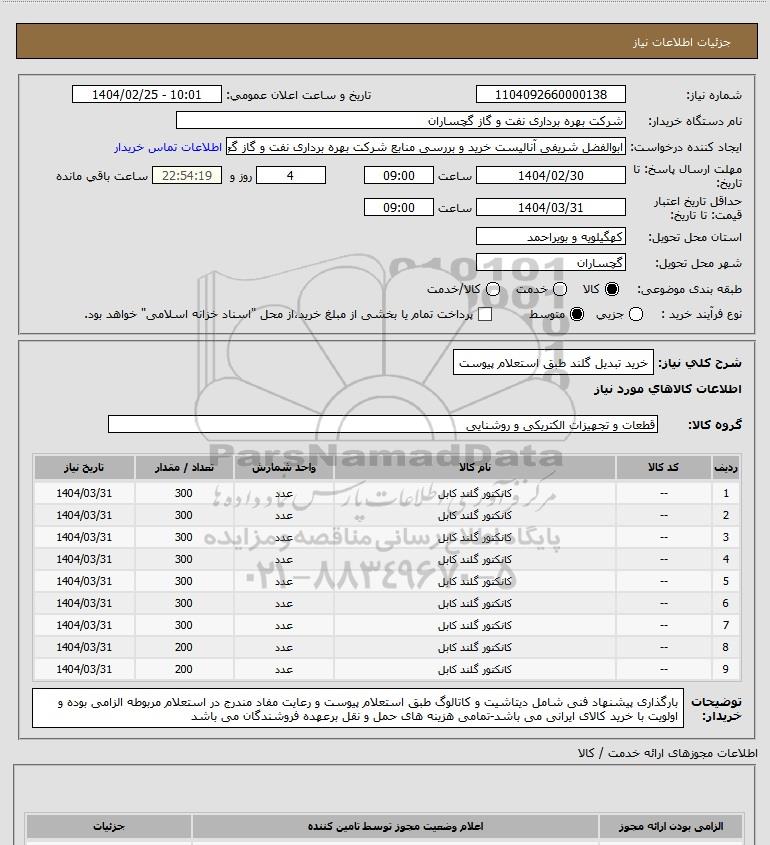
Task: Click the need number field 1104092660000138
Action: 551,94
